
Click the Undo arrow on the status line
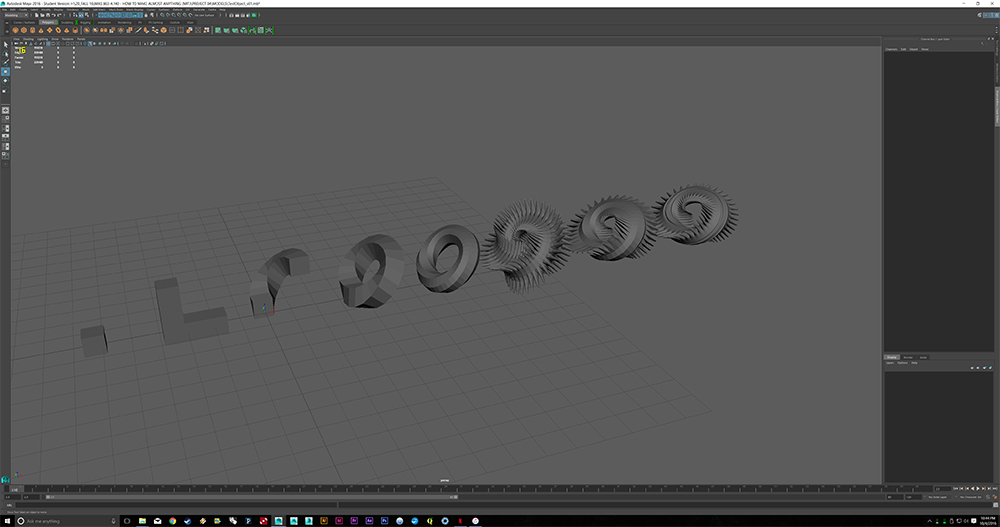54,15
